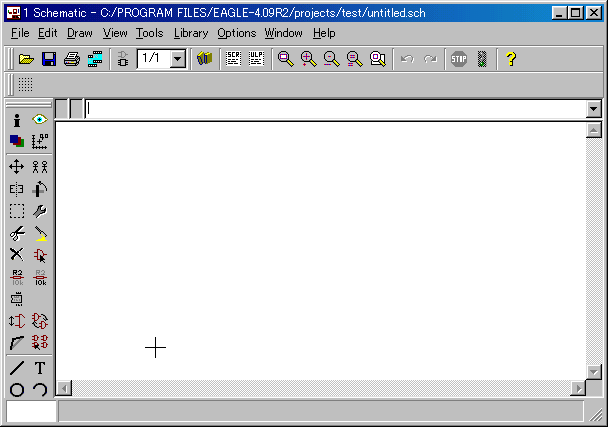Click the Print icon
The width and height of the screenshot is (608, 427).
pyautogui.click(x=72, y=59)
